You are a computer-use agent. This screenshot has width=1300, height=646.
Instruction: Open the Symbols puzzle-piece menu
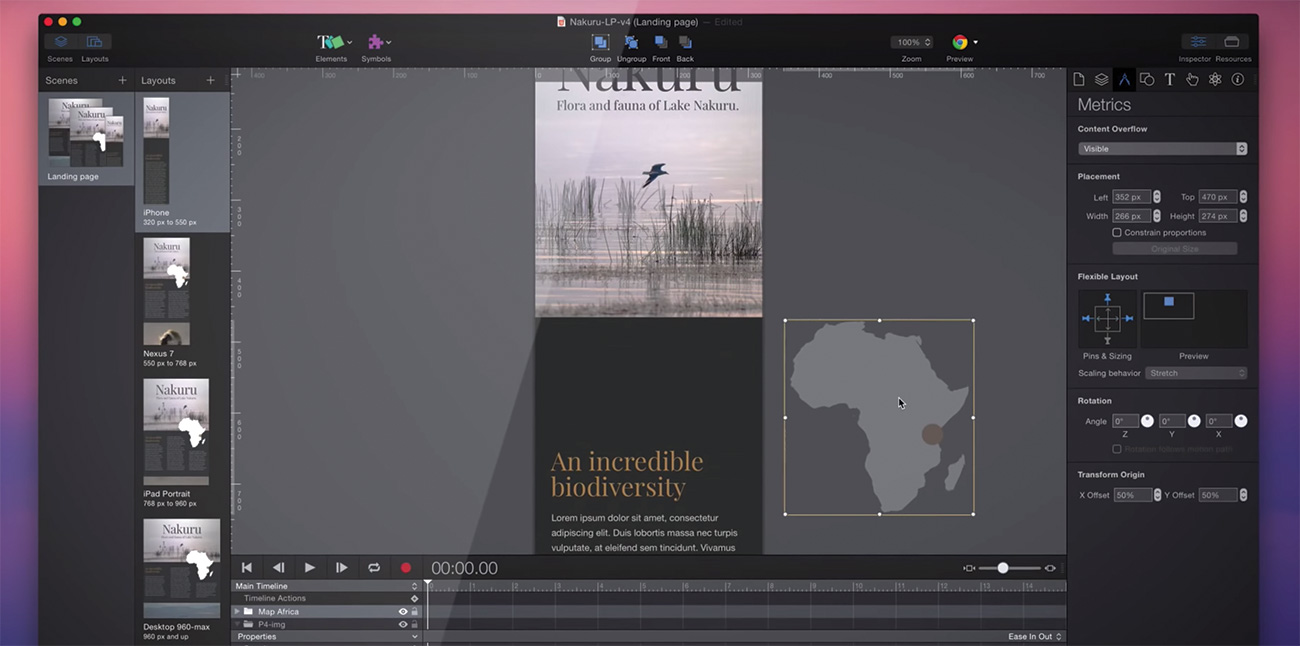pos(378,42)
